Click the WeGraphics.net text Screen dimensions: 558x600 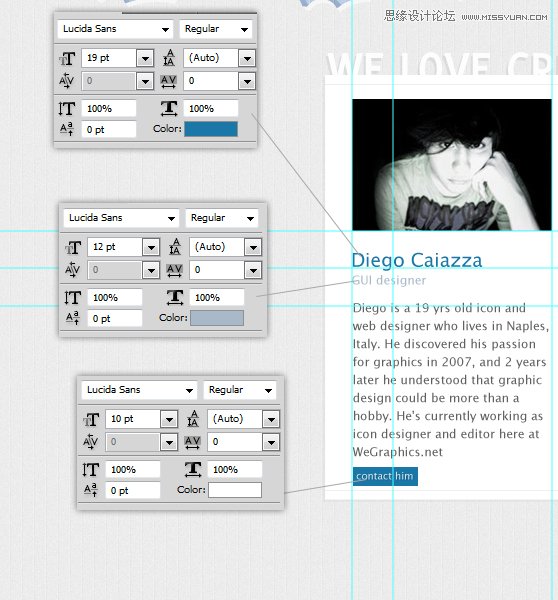pyautogui.click(x=398, y=452)
